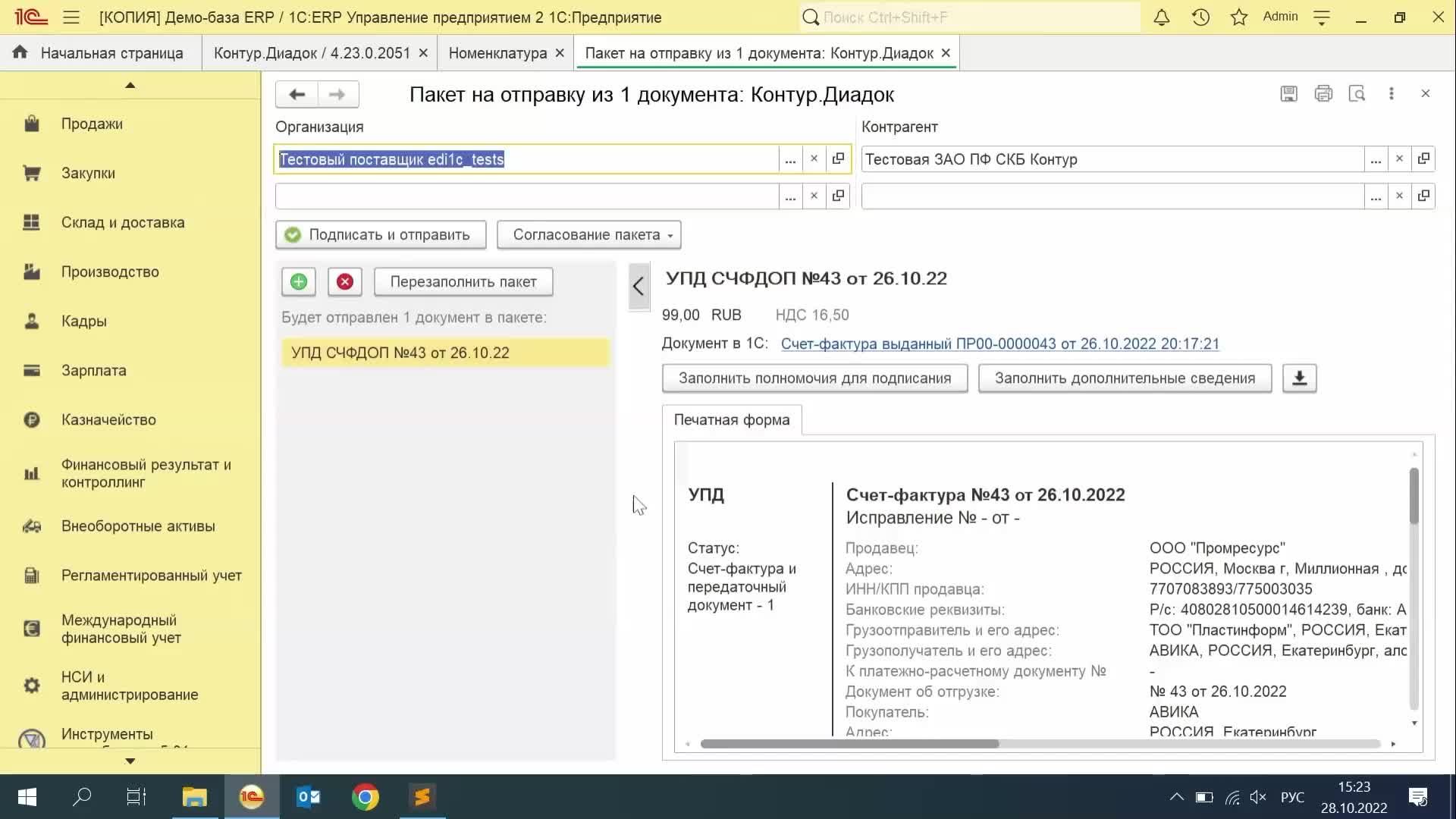
Task: Open Chrome from the taskbar
Action: [x=365, y=797]
